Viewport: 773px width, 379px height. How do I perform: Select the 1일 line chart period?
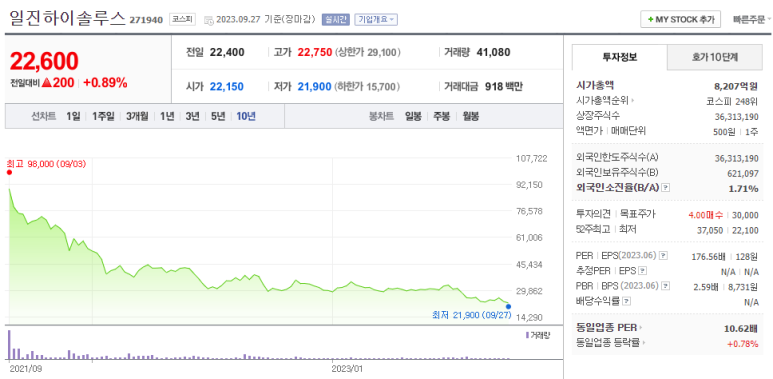[x=72, y=116]
